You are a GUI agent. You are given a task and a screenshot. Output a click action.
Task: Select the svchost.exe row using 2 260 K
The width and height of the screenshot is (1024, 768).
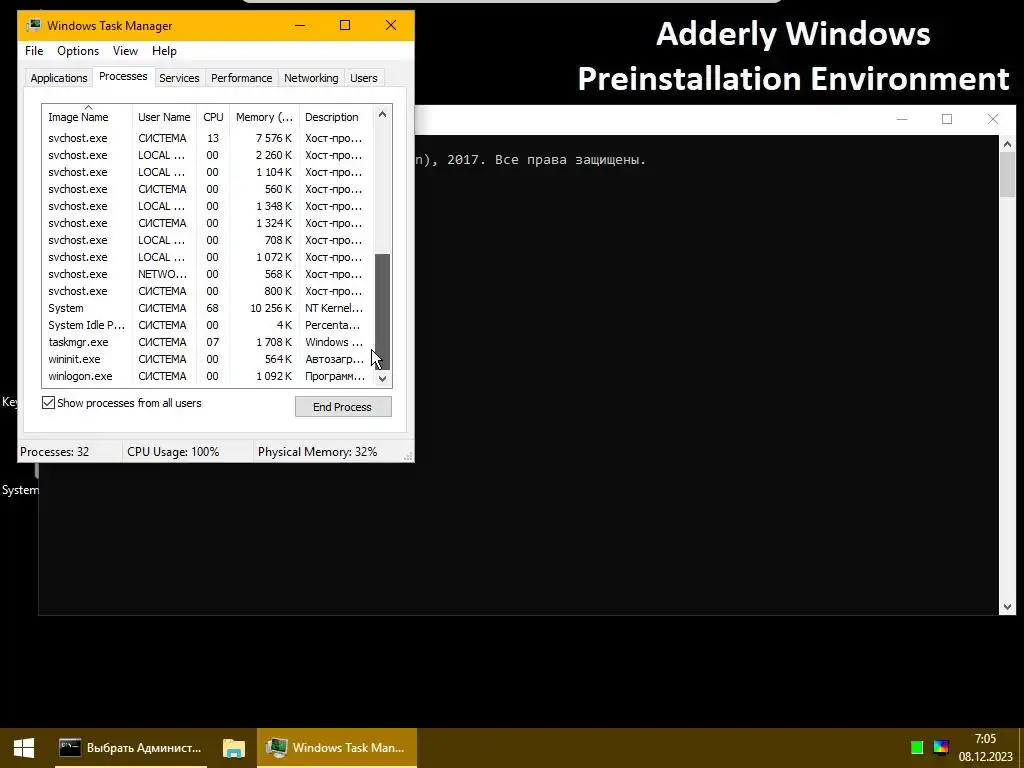208,155
